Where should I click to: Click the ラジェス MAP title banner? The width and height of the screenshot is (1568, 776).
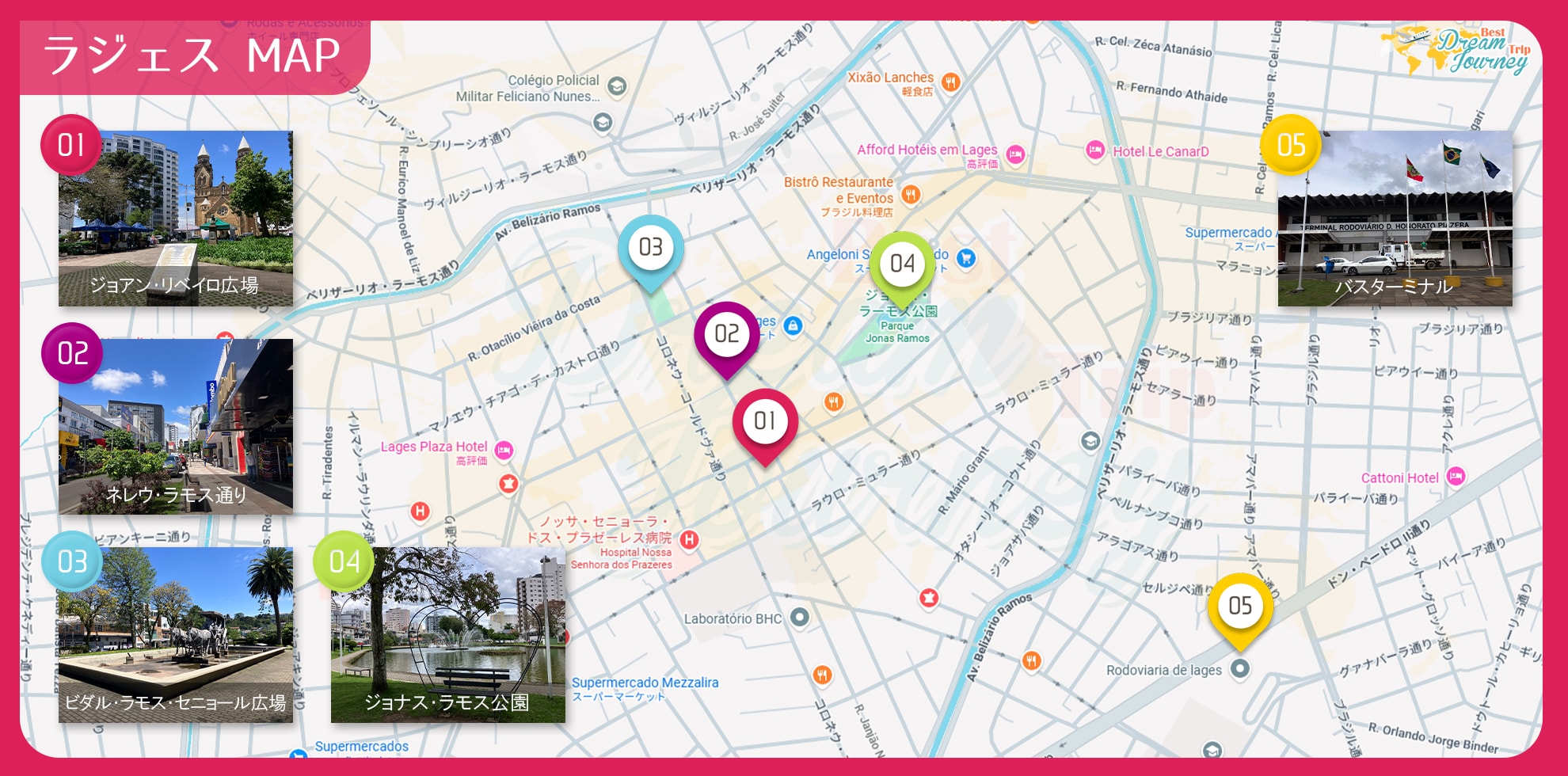195,57
